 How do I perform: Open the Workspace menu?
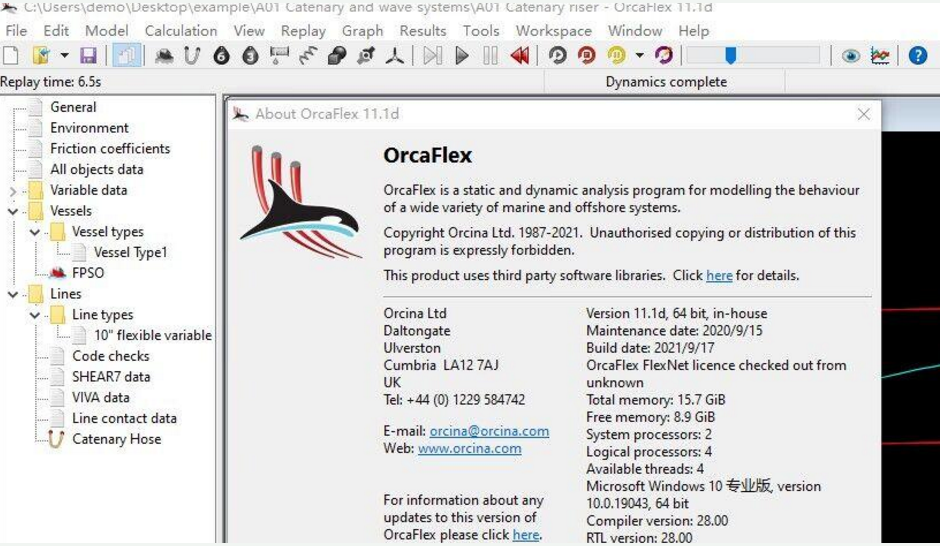[x=554, y=31]
